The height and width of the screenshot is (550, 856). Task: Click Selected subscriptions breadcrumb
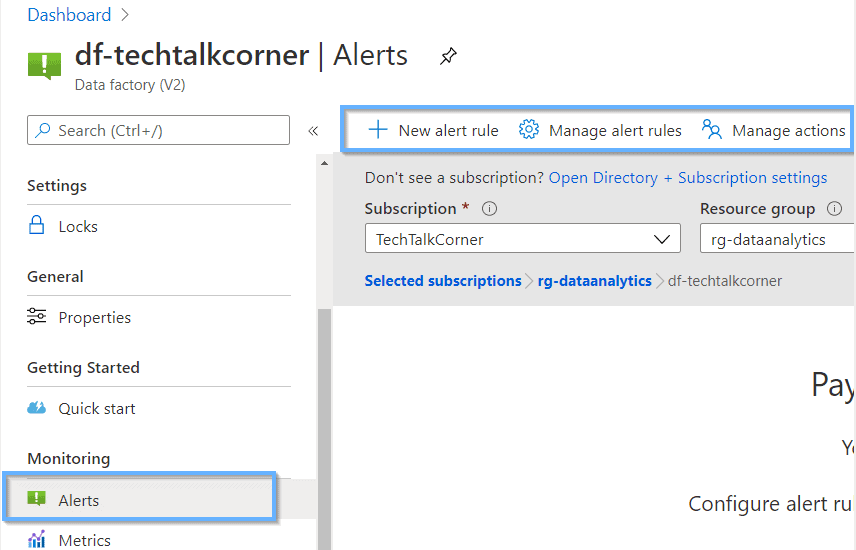(x=443, y=281)
